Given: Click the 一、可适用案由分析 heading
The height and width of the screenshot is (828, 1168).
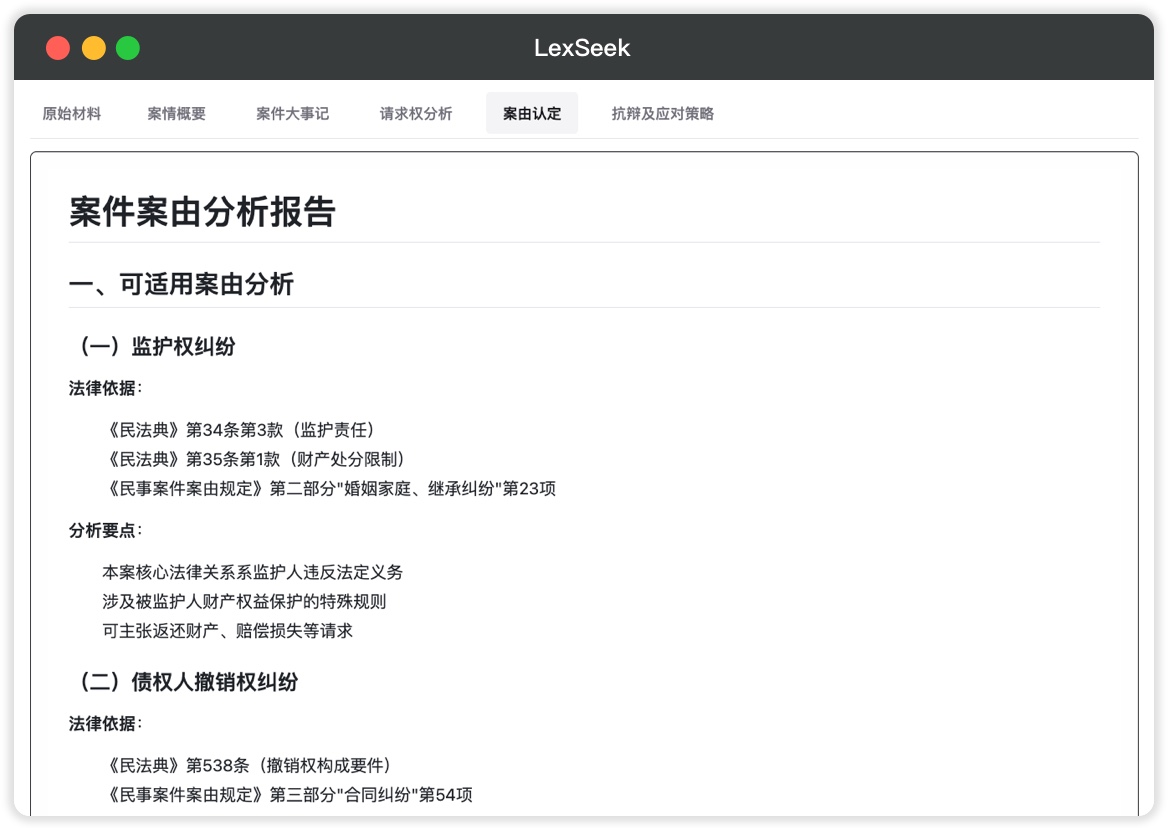Looking at the screenshot, I should pyautogui.click(x=181, y=284).
